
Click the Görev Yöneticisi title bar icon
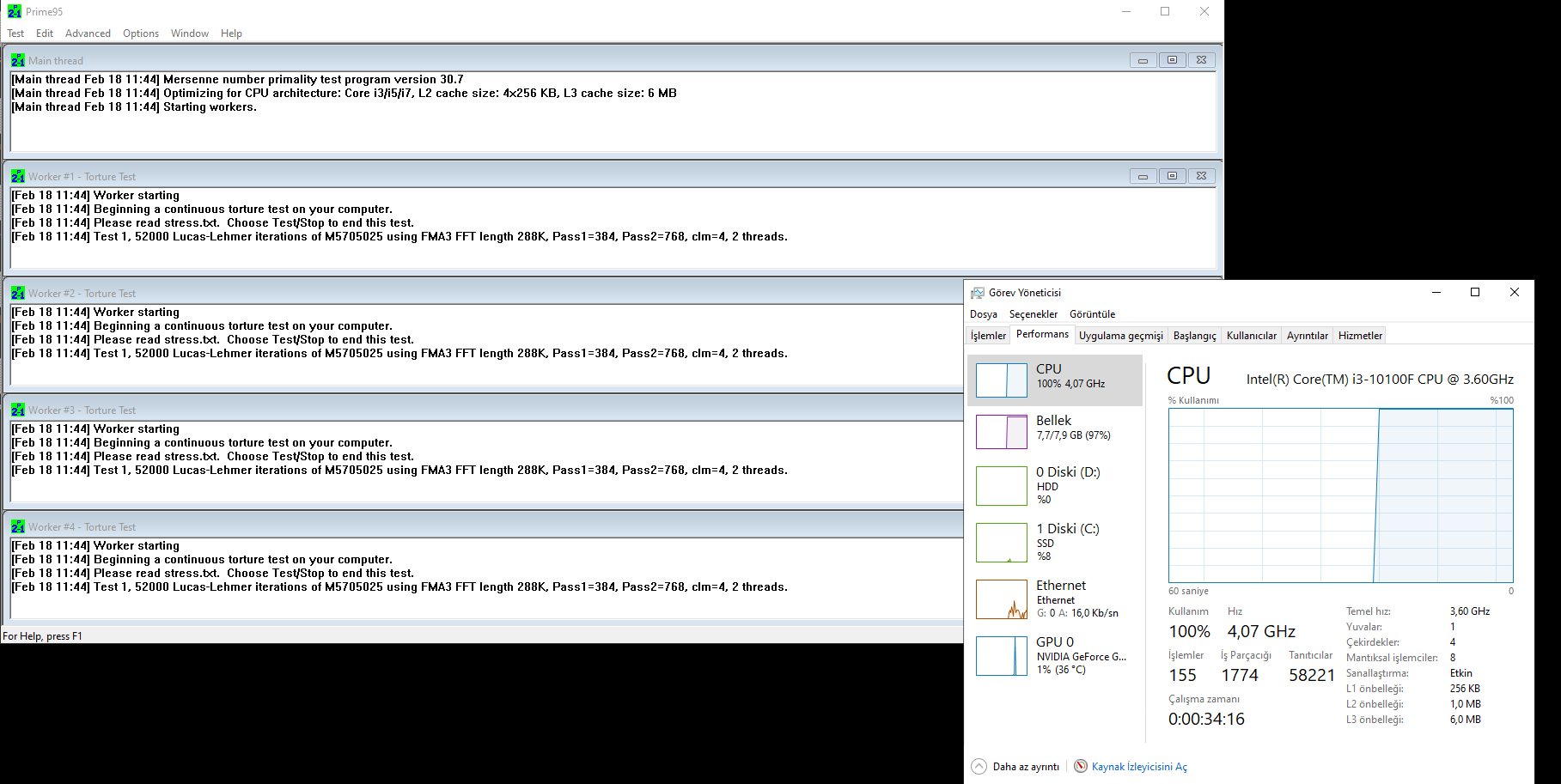[978, 293]
